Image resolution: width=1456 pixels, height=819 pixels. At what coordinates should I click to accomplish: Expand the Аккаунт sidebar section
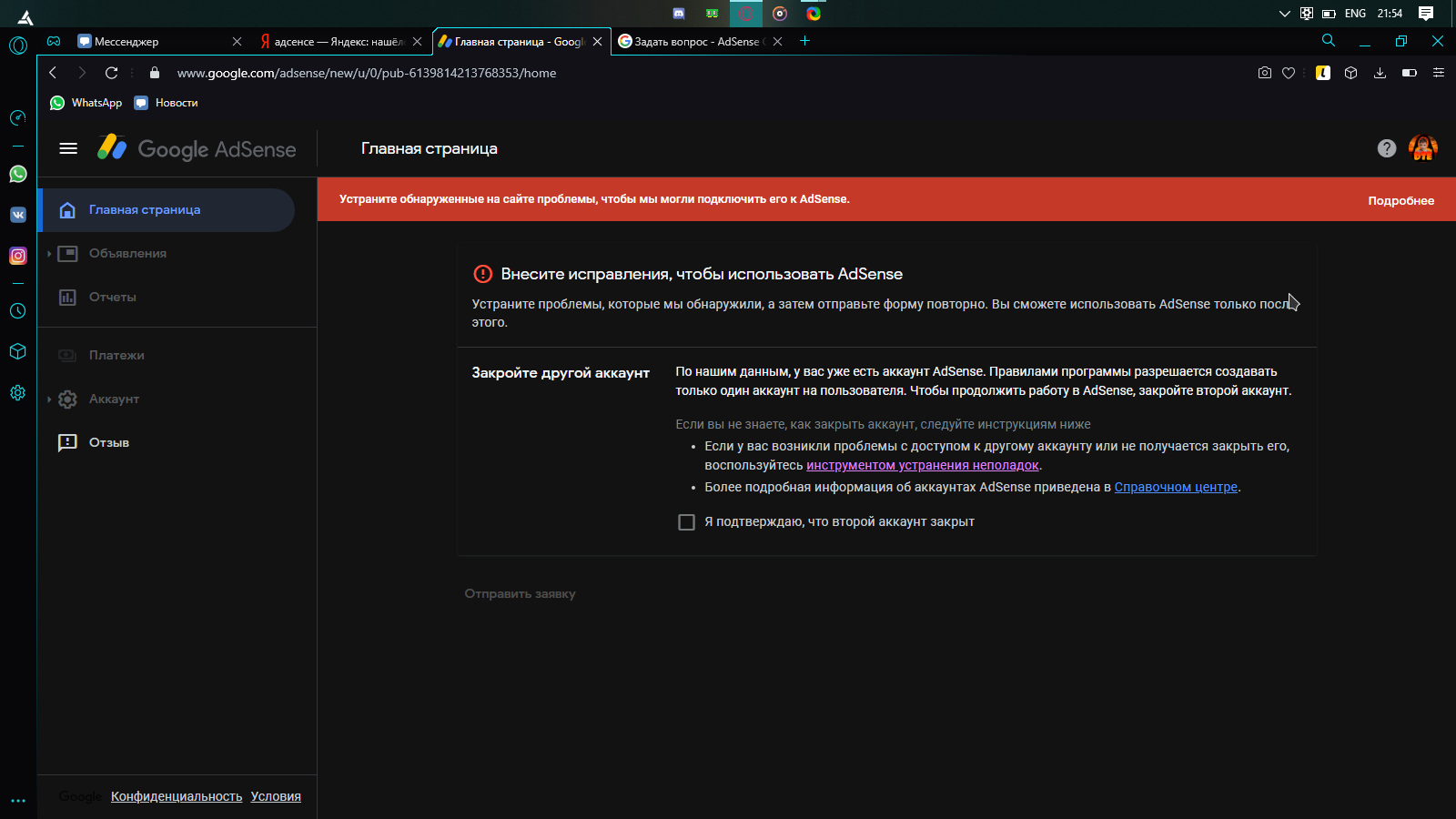tap(49, 399)
